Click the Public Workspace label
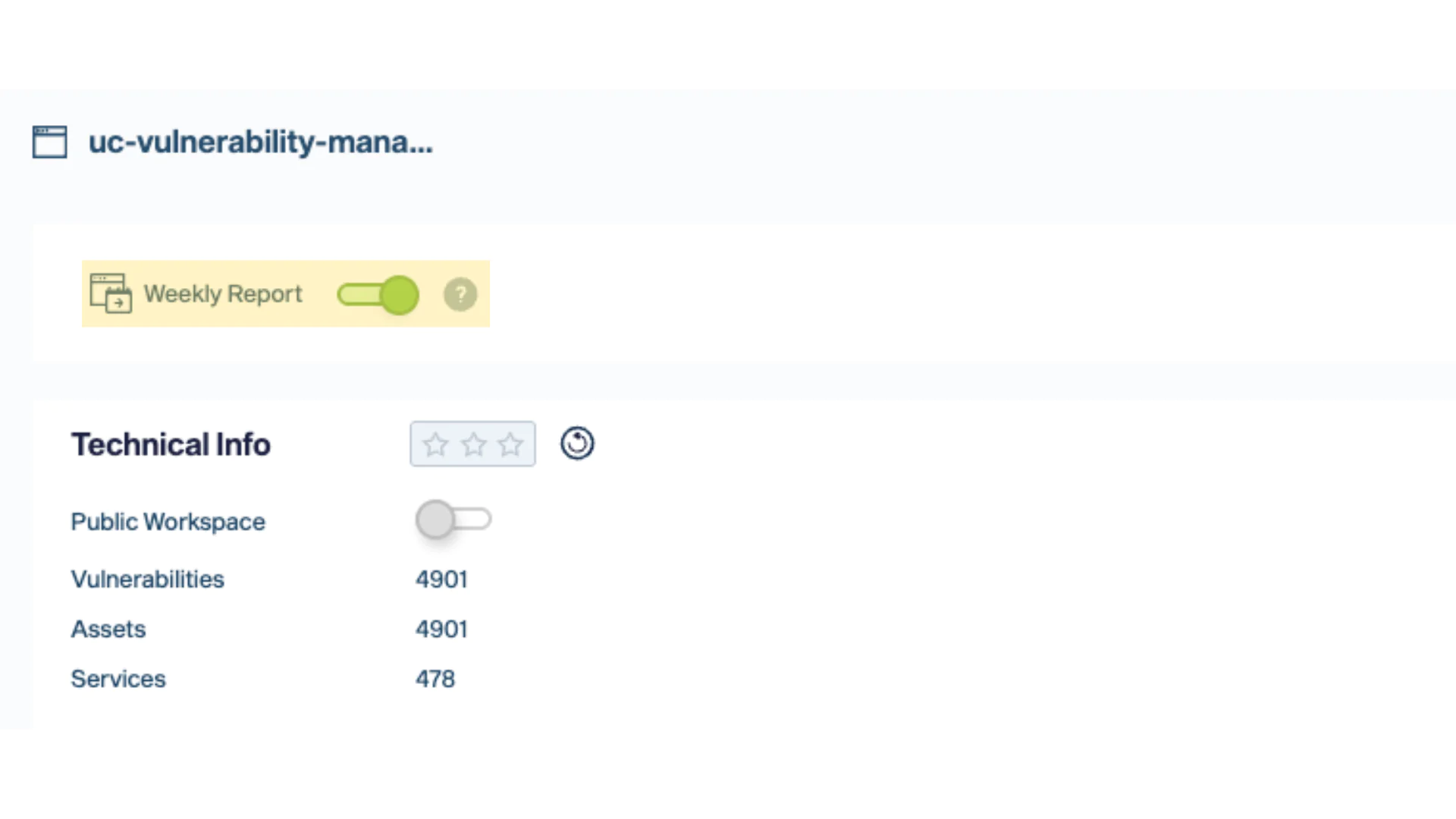 (168, 522)
